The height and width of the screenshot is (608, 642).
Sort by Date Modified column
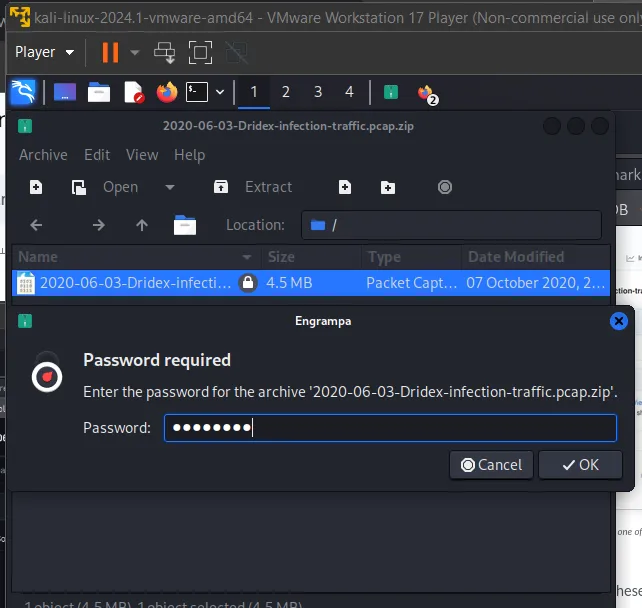pos(536,257)
